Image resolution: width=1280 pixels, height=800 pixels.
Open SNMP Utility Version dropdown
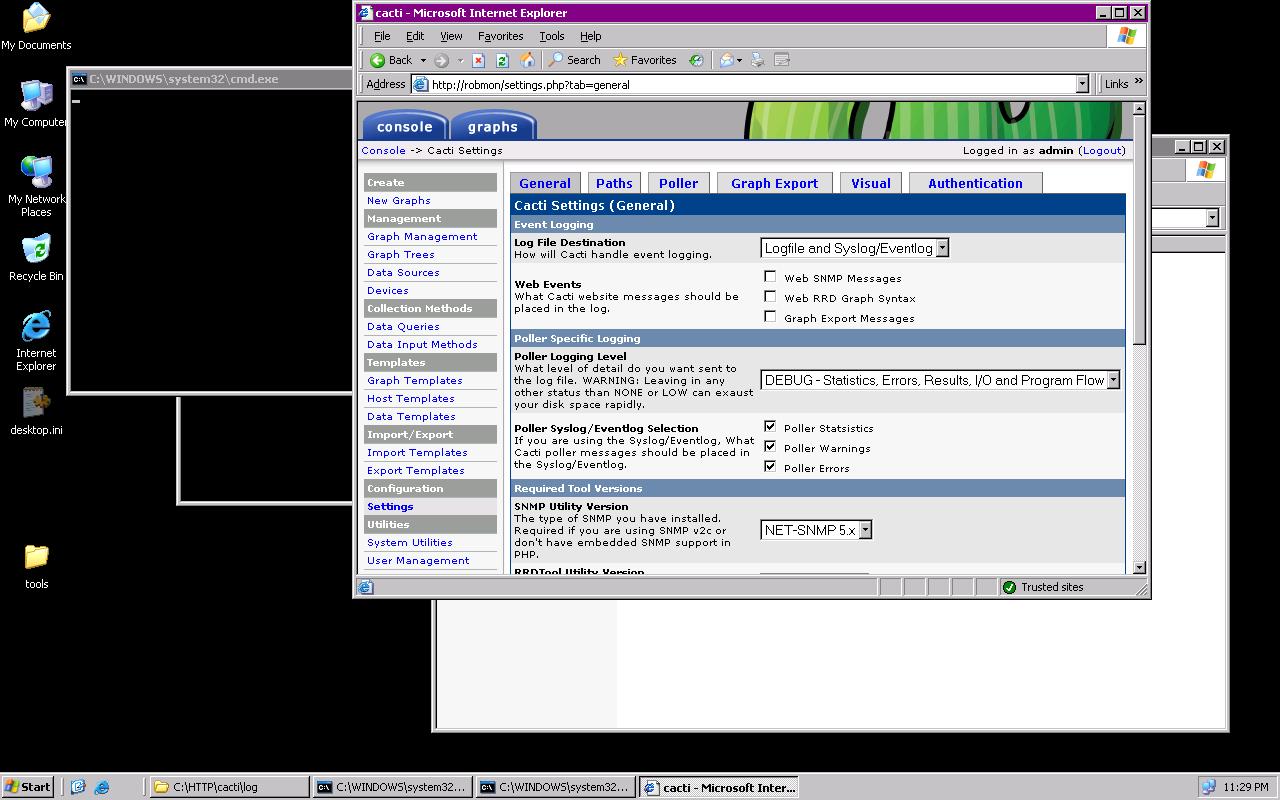(x=816, y=530)
